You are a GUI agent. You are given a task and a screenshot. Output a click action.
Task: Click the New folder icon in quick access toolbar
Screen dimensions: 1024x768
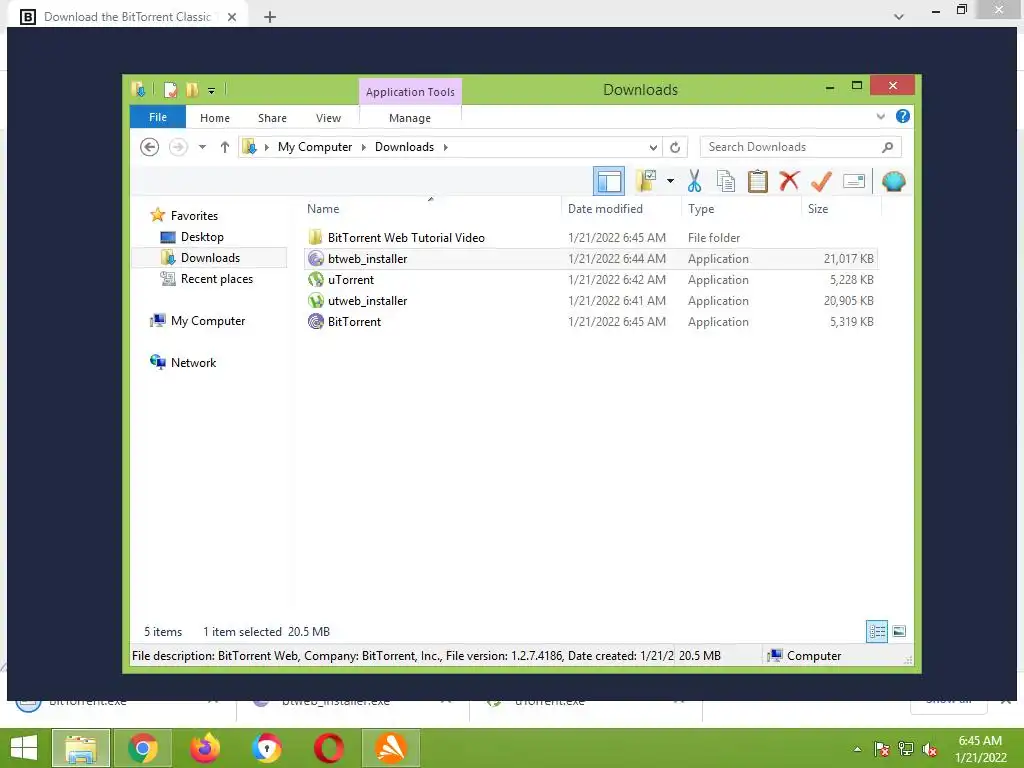(x=192, y=89)
